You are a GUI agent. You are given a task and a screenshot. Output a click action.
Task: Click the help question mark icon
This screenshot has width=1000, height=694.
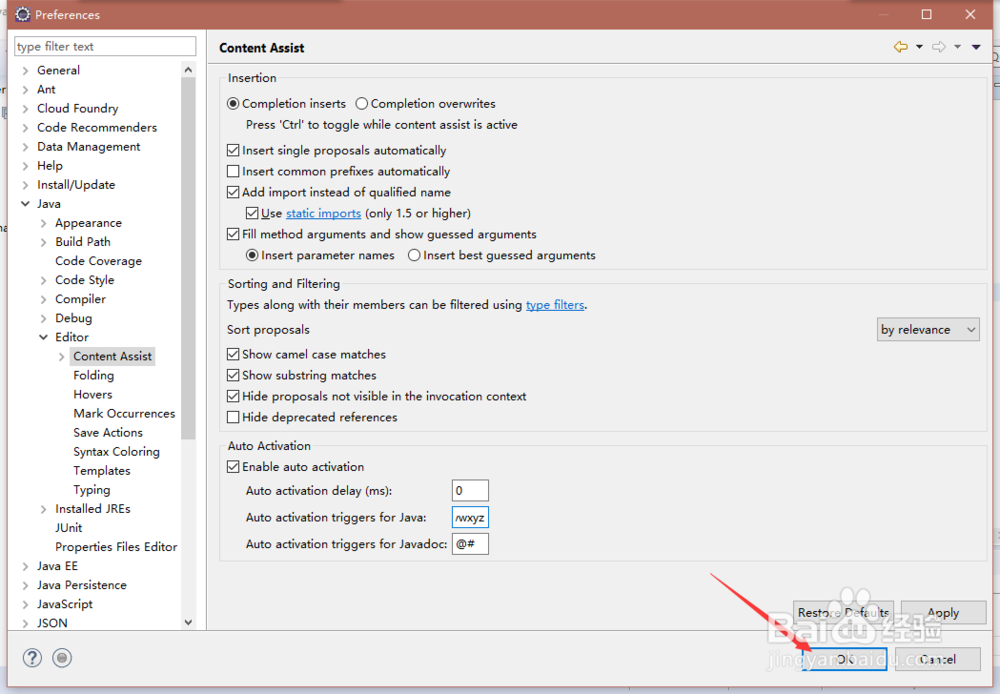pyautogui.click(x=32, y=658)
